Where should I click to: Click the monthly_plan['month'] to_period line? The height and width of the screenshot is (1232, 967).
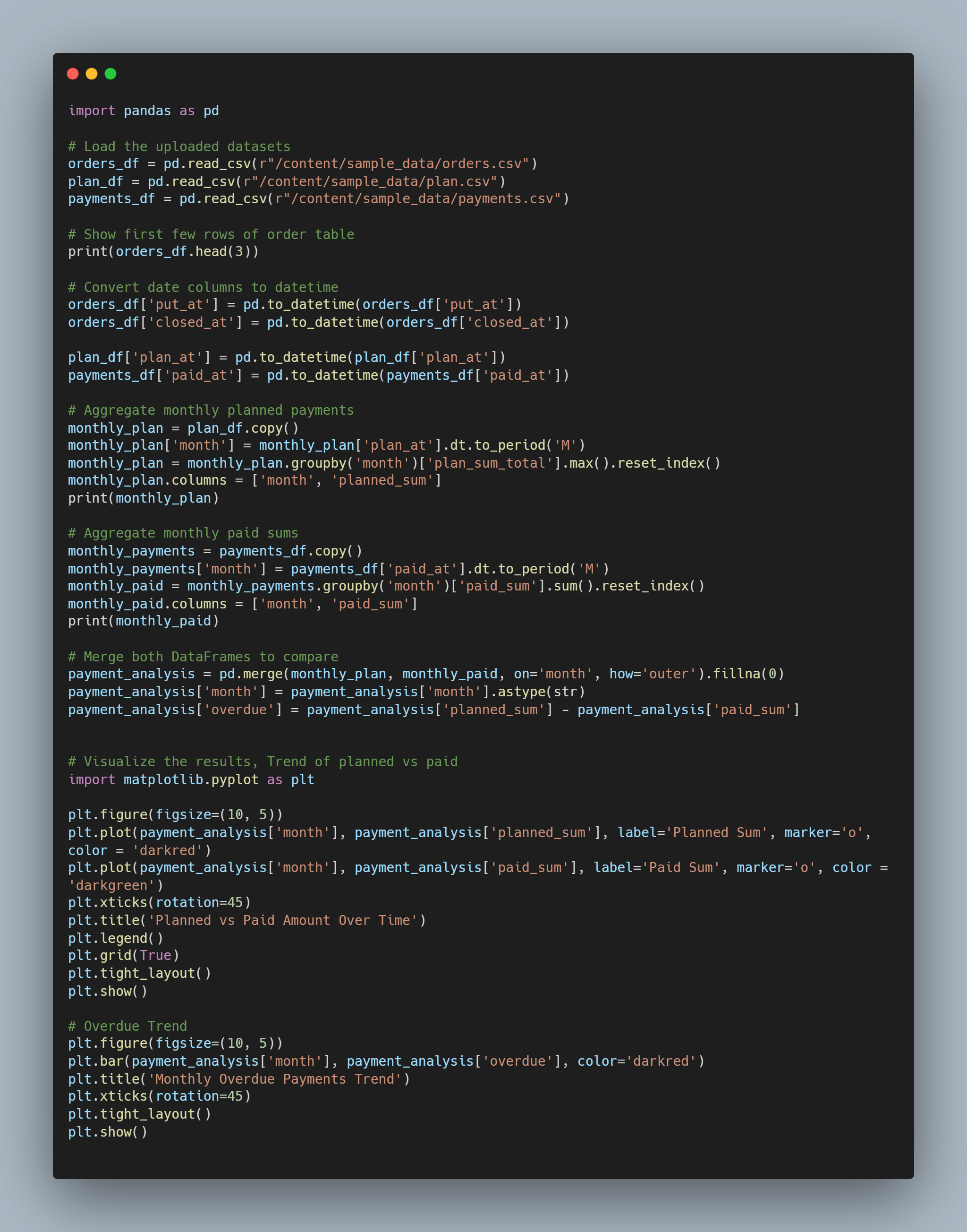tap(327, 445)
